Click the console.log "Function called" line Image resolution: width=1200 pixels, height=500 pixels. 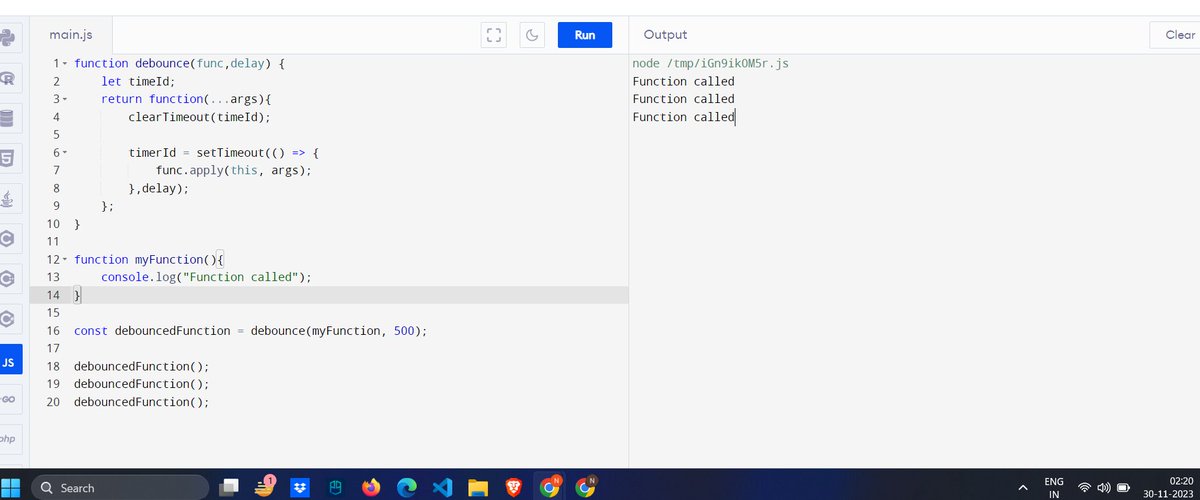[x=206, y=277]
